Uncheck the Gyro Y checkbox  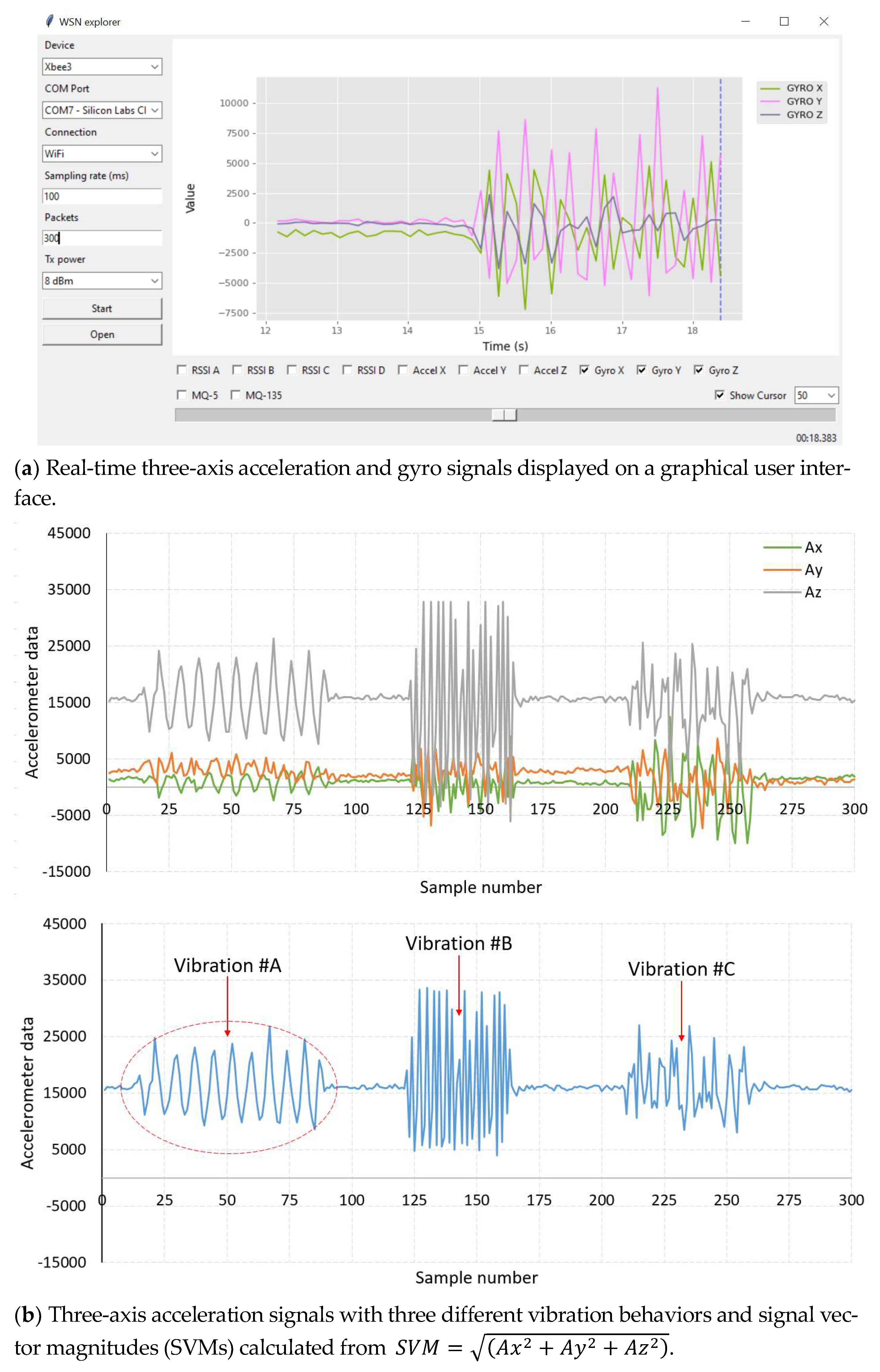(641, 370)
